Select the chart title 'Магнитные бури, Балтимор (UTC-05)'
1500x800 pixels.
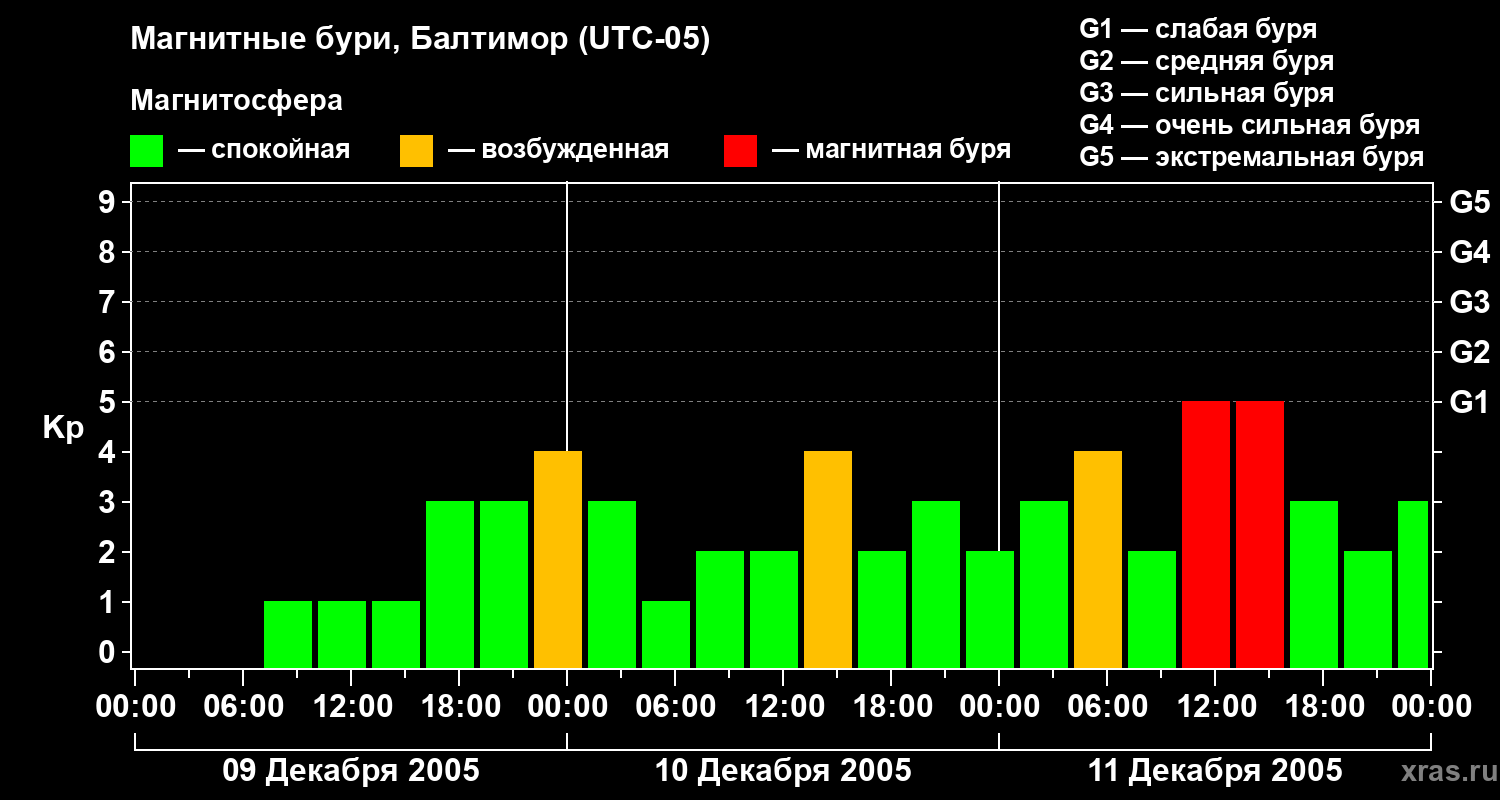(420, 40)
